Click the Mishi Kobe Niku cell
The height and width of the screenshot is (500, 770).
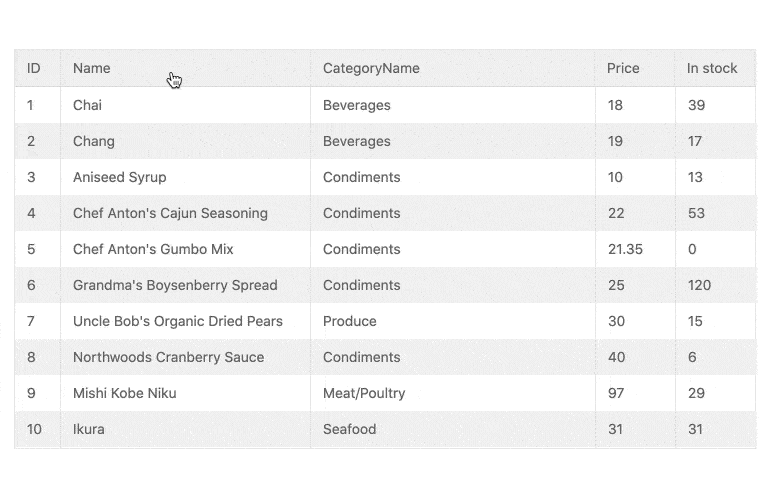pyautogui.click(x=125, y=393)
